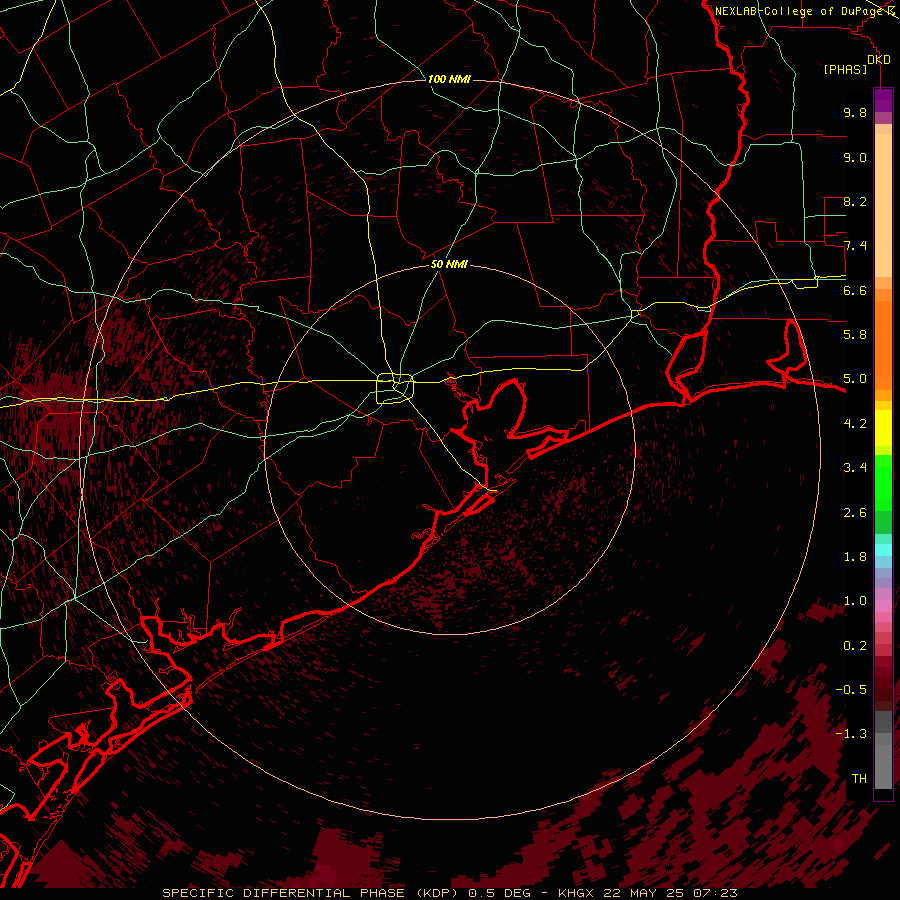Click the TH label at the bottom of the scale
Image resolution: width=900 pixels, height=900 pixels.
(859, 779)
